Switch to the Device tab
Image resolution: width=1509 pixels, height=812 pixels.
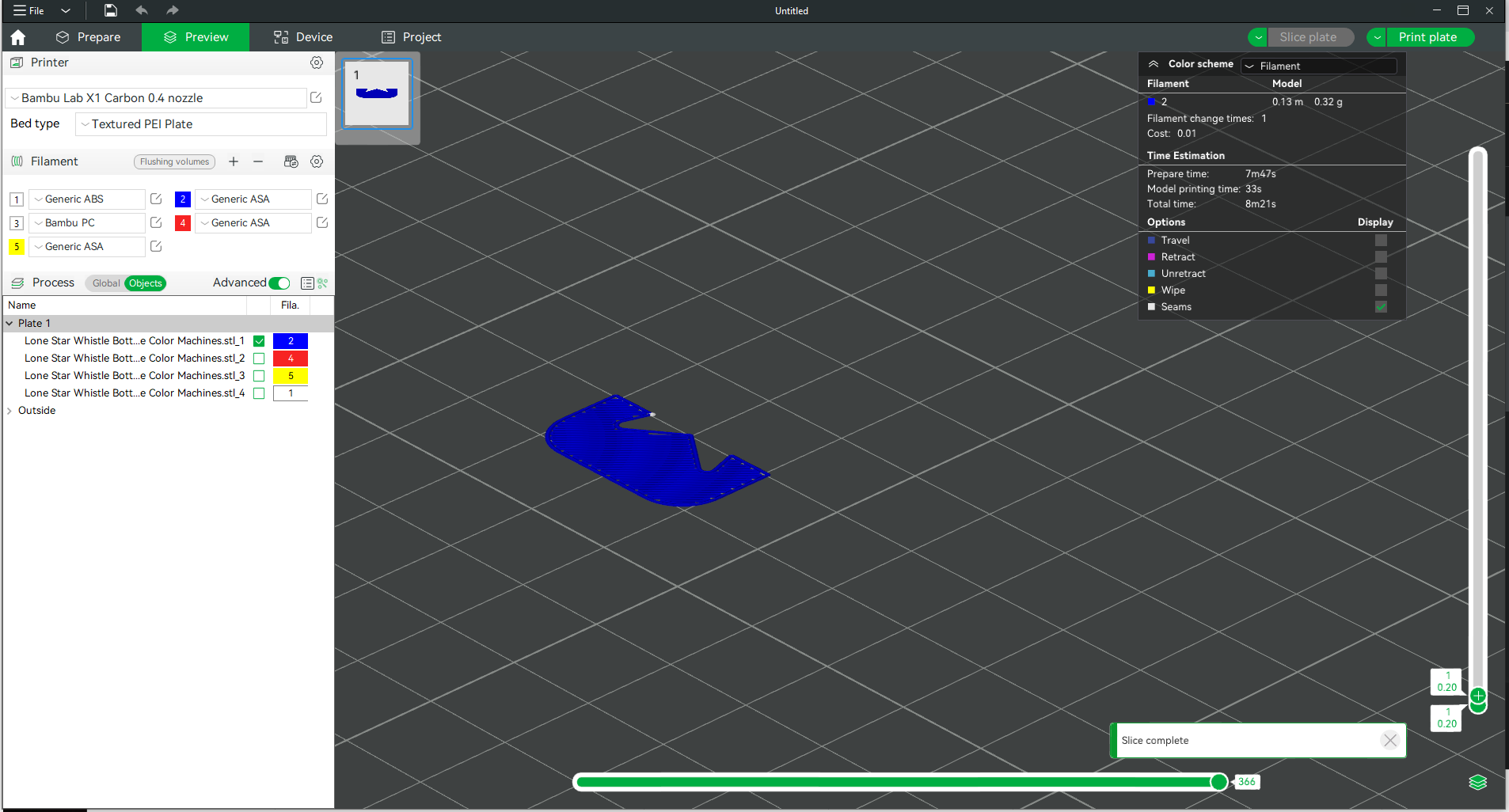click(303, 37)
